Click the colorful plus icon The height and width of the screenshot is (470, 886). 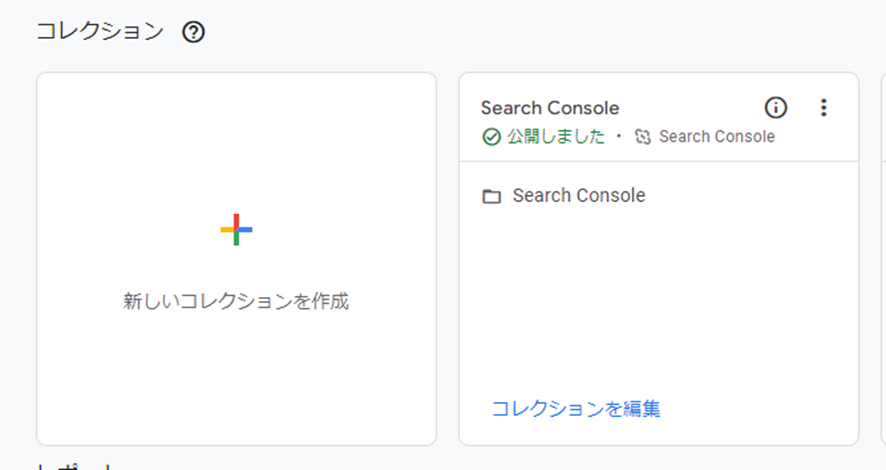(236, 229)
